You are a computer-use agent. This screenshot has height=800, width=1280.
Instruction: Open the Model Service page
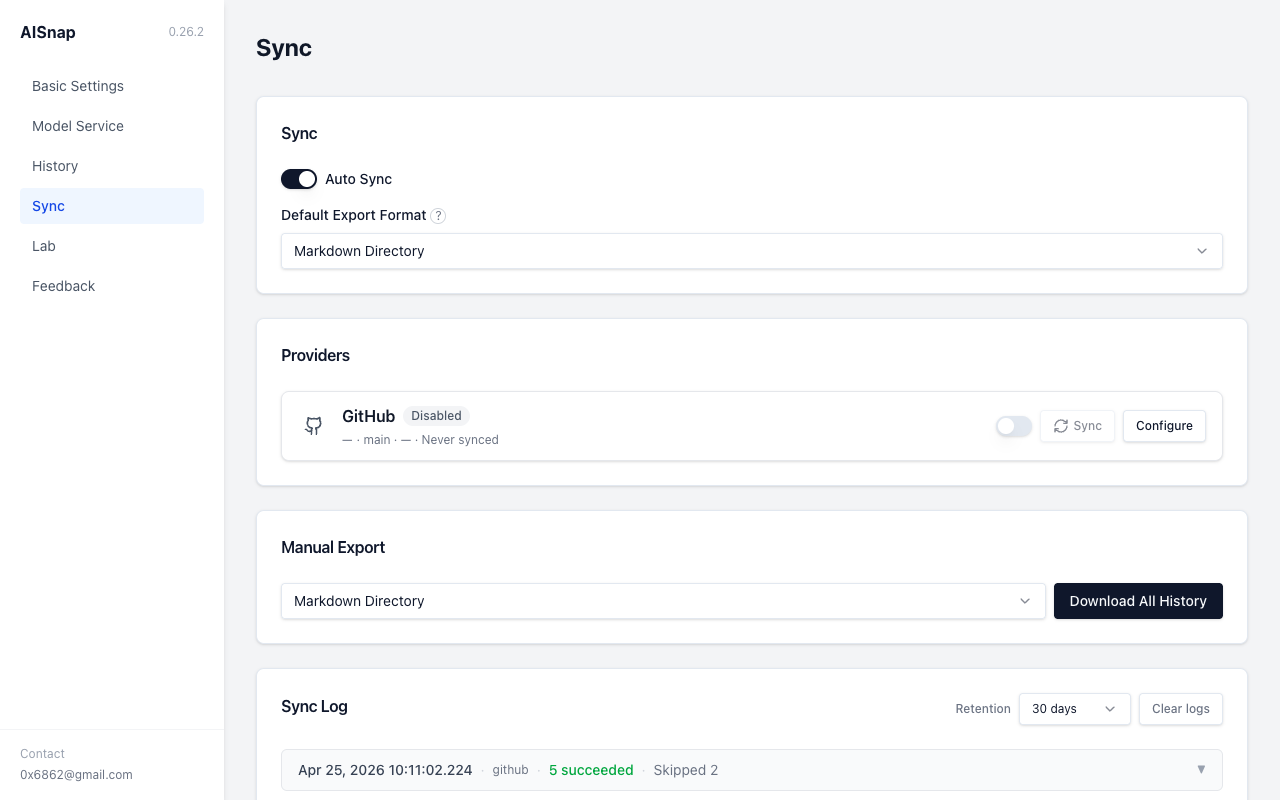(x=112, y=126)
